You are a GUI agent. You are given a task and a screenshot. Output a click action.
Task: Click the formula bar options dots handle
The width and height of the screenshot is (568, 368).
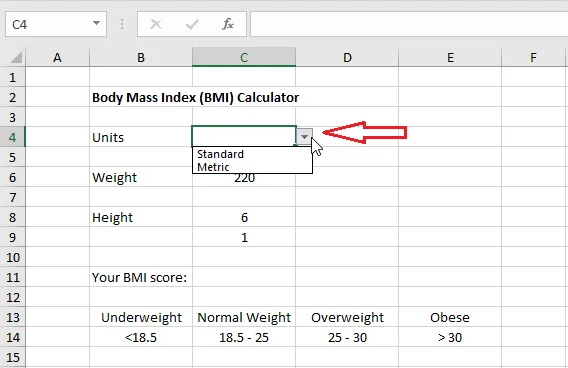point(122,24)
